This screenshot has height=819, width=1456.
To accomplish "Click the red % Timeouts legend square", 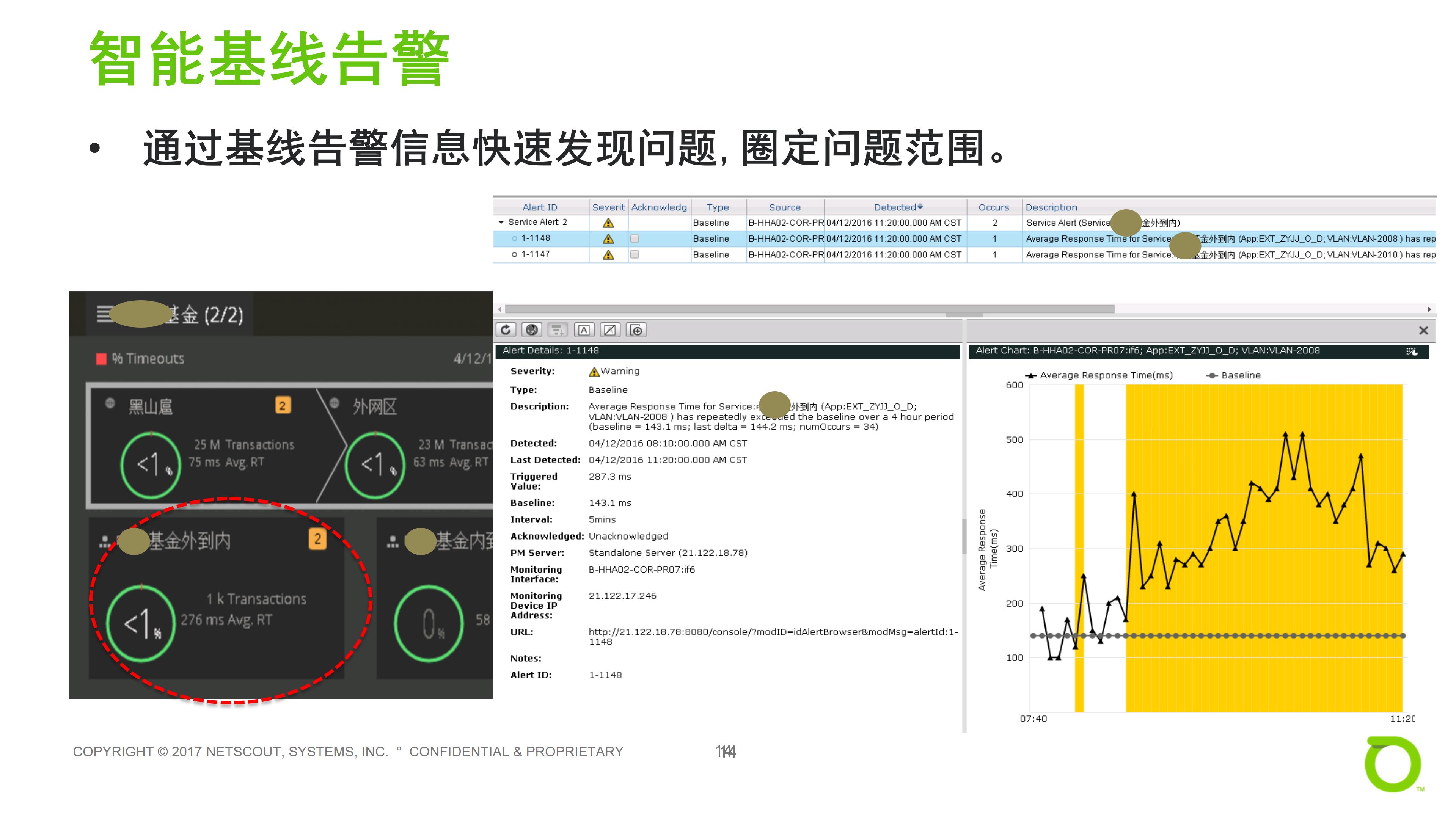I will (102, 358).
